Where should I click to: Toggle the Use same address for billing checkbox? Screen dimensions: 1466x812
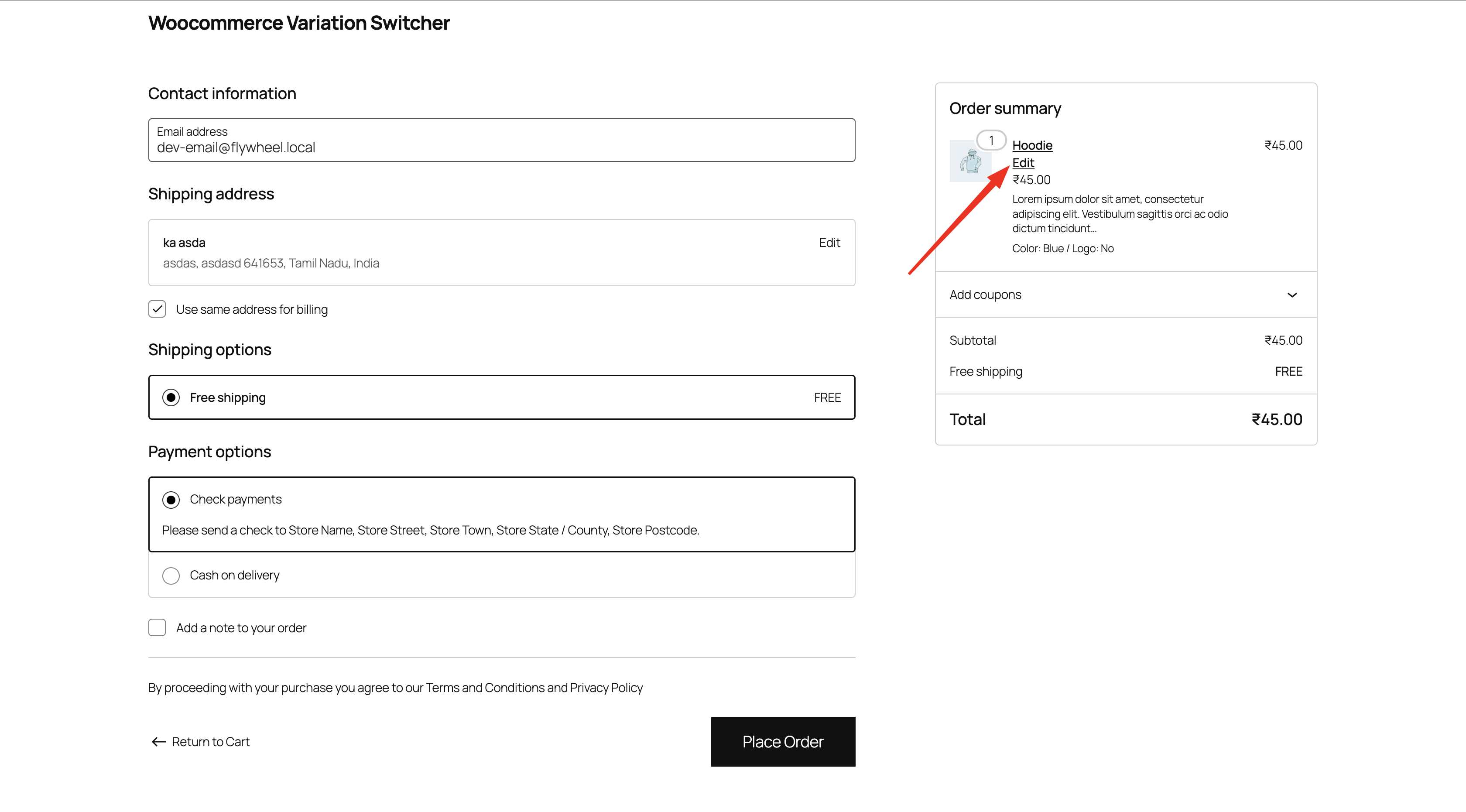157,308
